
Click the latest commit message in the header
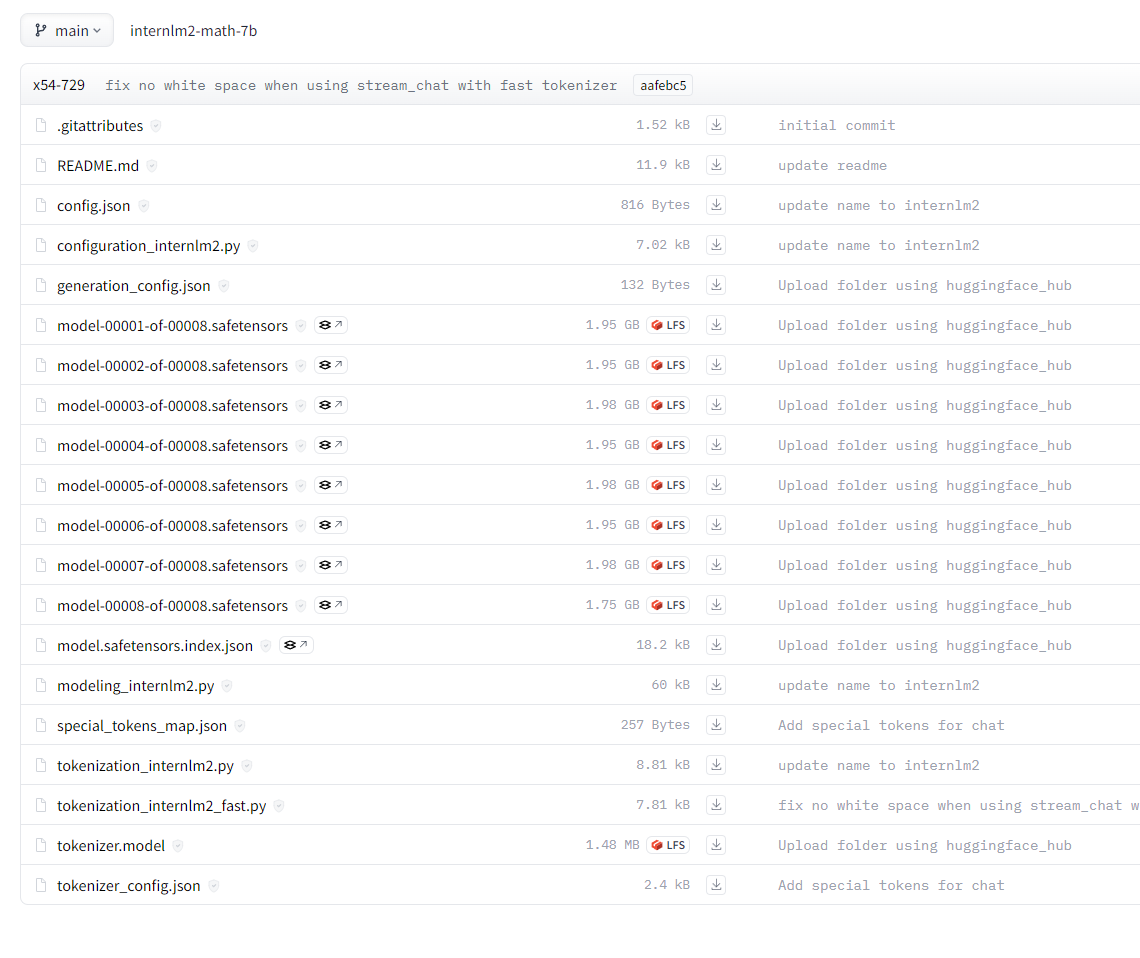[361, 85]
